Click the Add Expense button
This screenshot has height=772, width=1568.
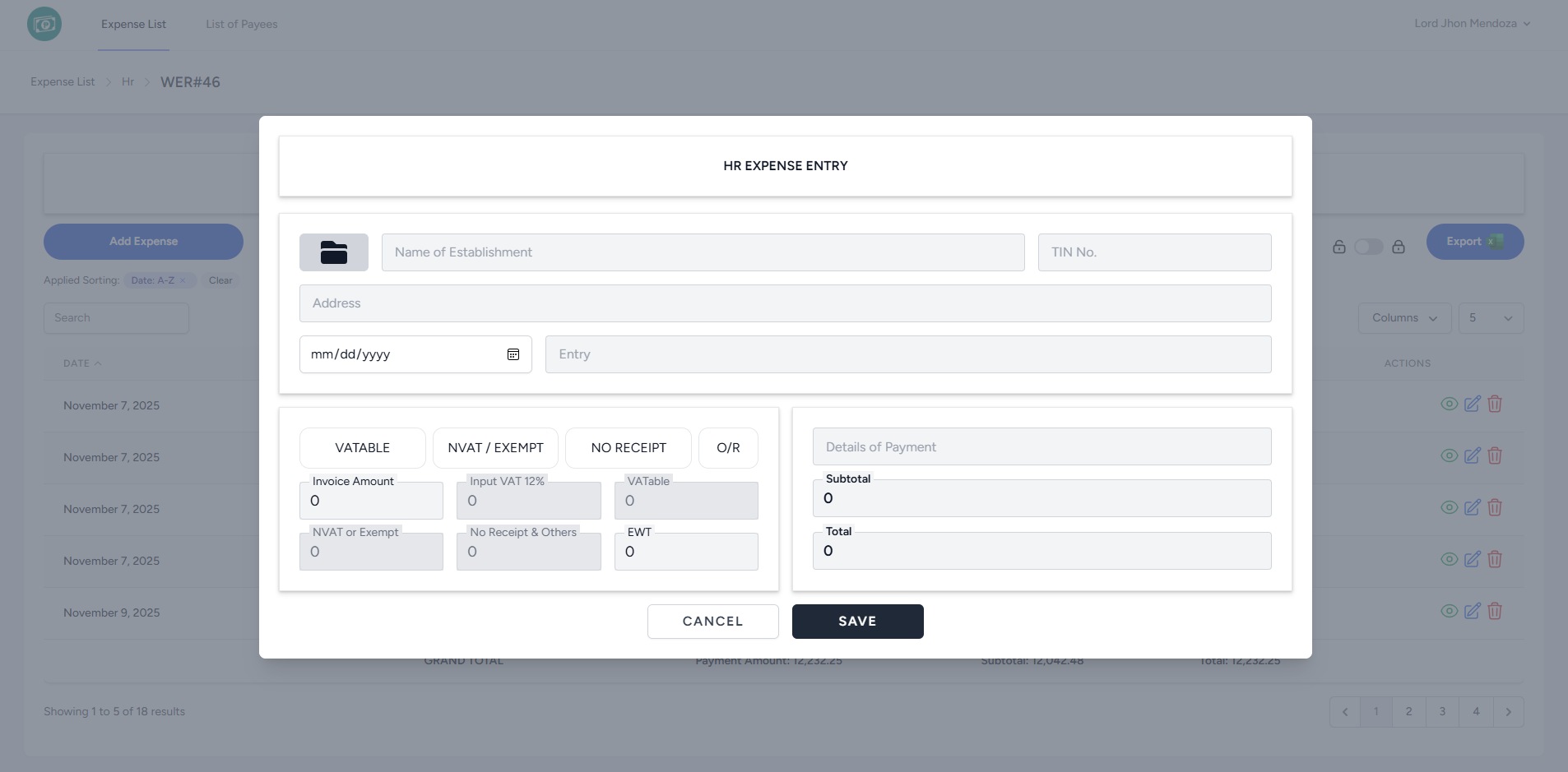click(143, 242)
